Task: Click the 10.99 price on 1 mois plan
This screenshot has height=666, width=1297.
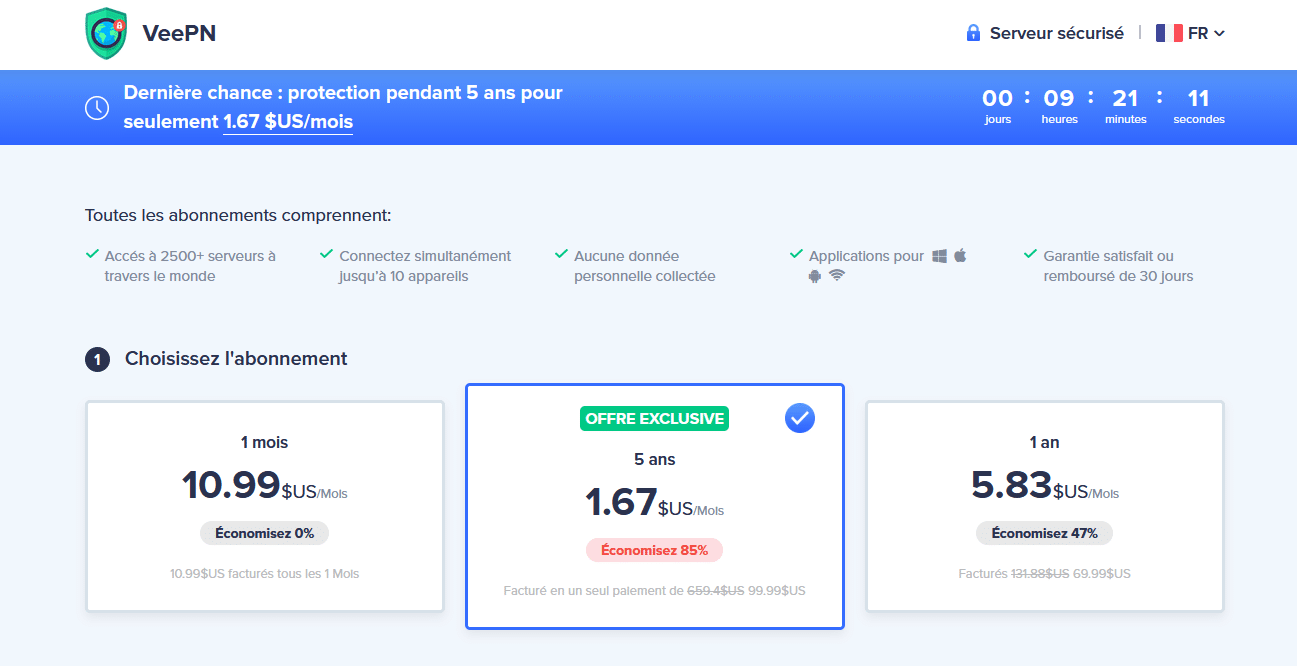Action: coord(230,485)
